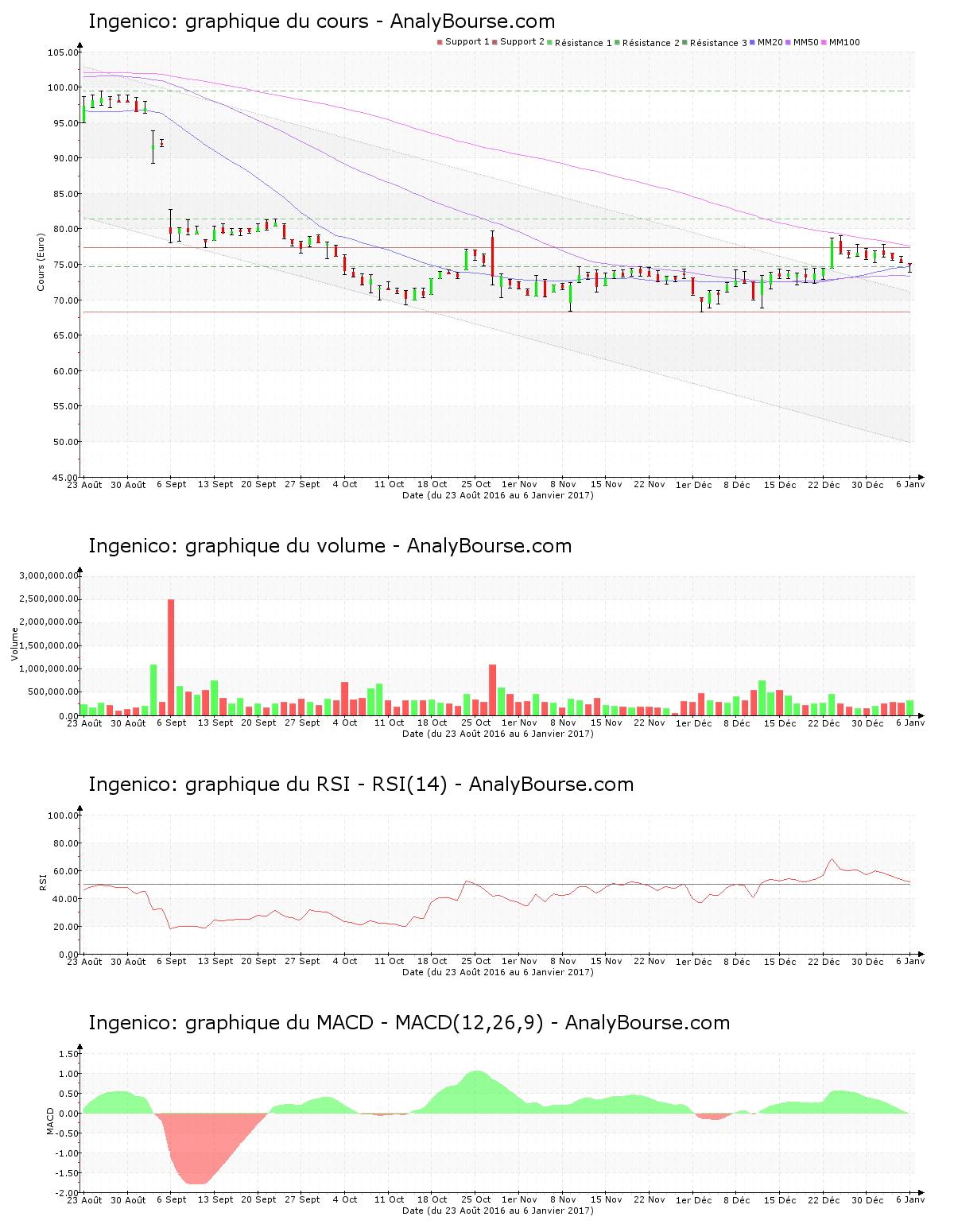Click the '13 Sept' date under the MACD chart
954x1232 pixels.
click(x=215, y=1199)
